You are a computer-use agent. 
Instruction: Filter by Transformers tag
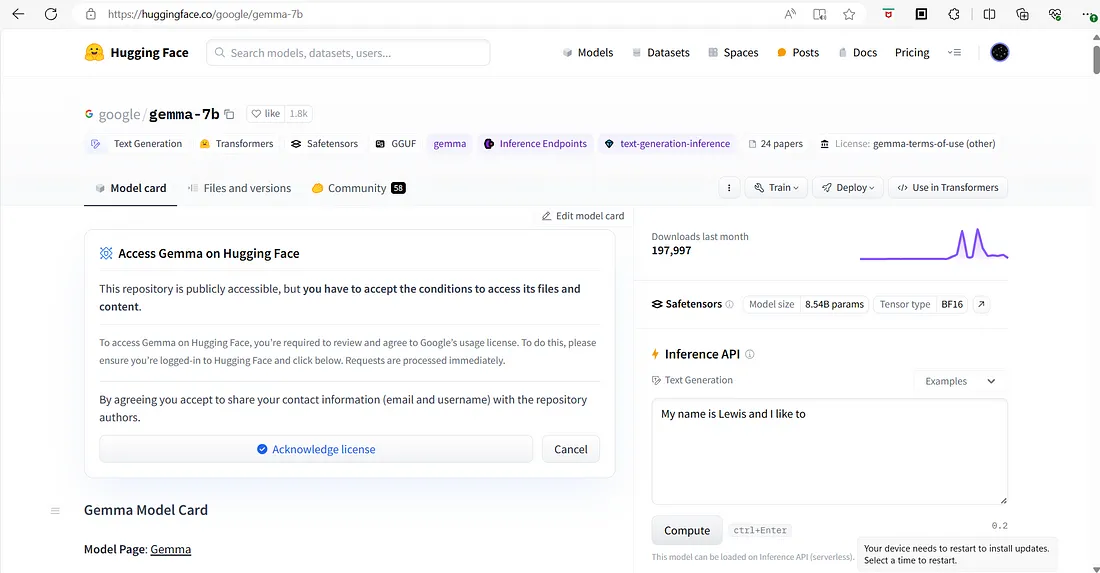[236, 144]
